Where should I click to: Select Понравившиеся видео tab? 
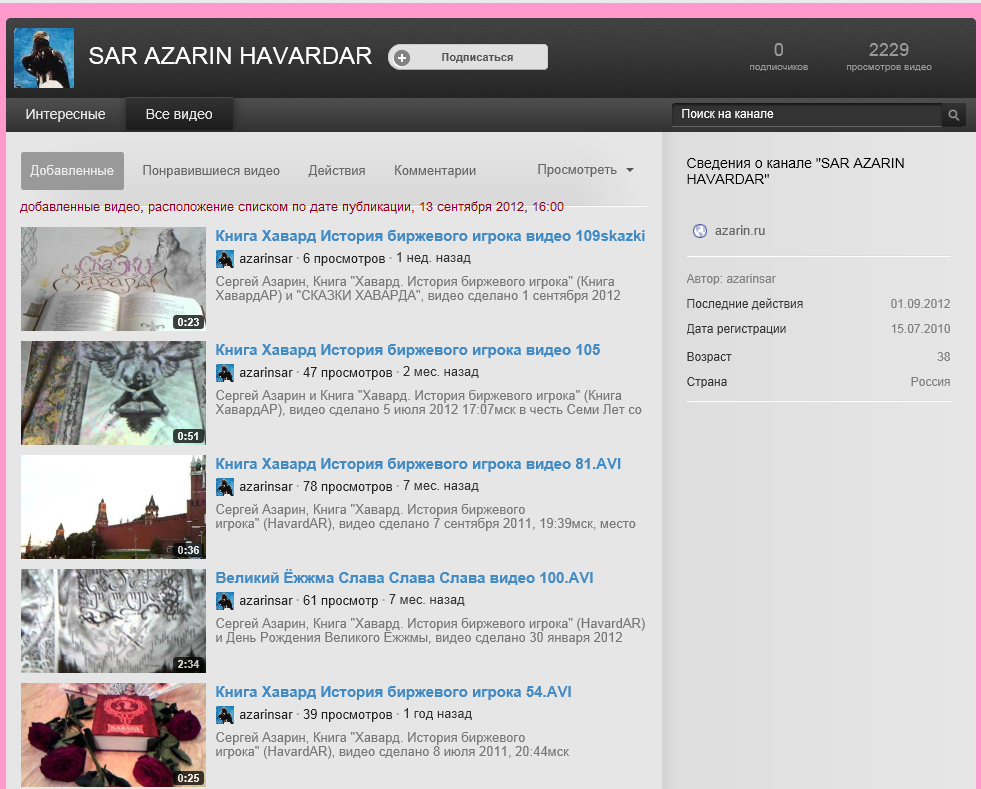[x=211, y=171]
